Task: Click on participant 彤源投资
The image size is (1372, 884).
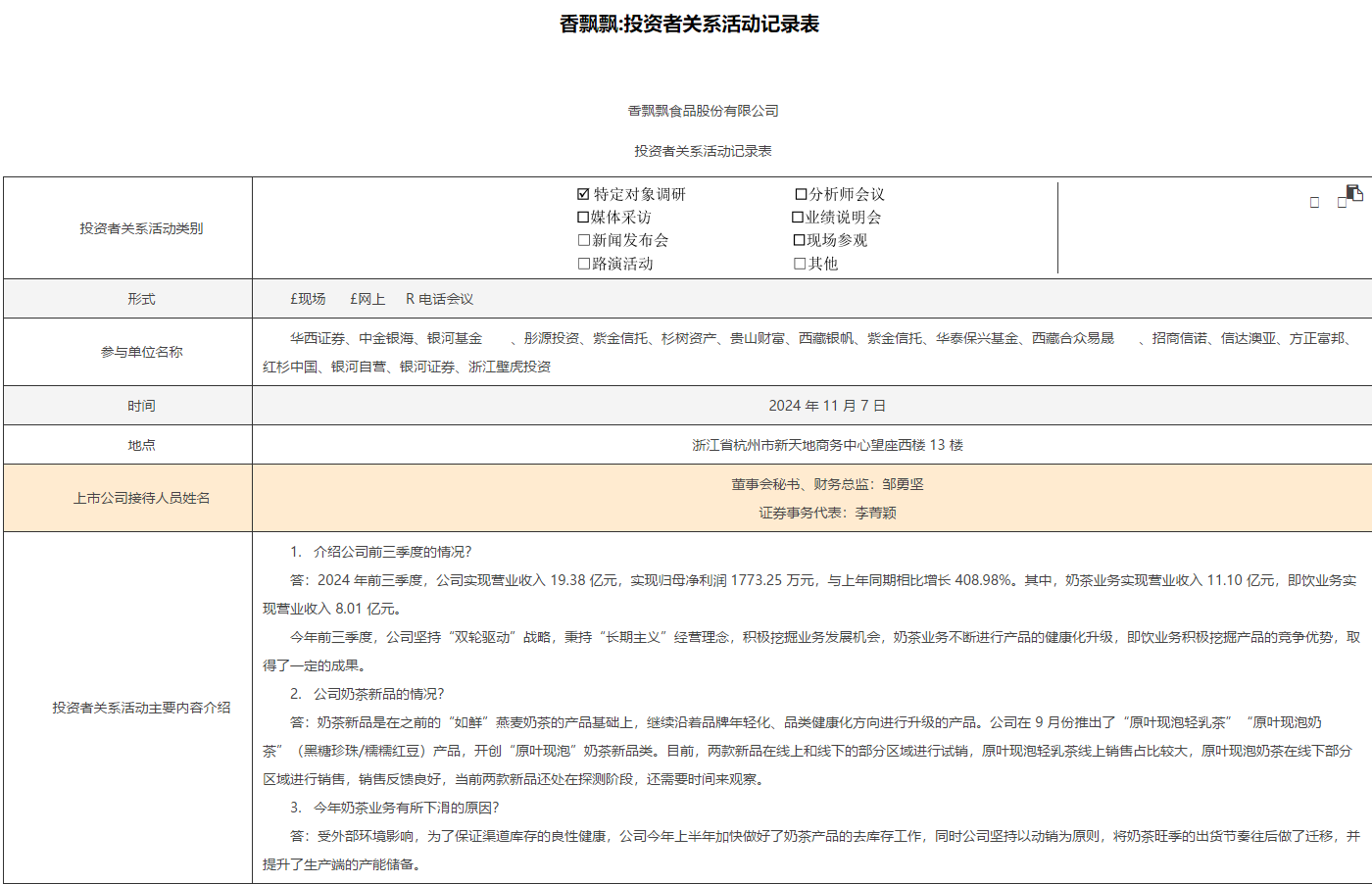Action: pos(552,338)
